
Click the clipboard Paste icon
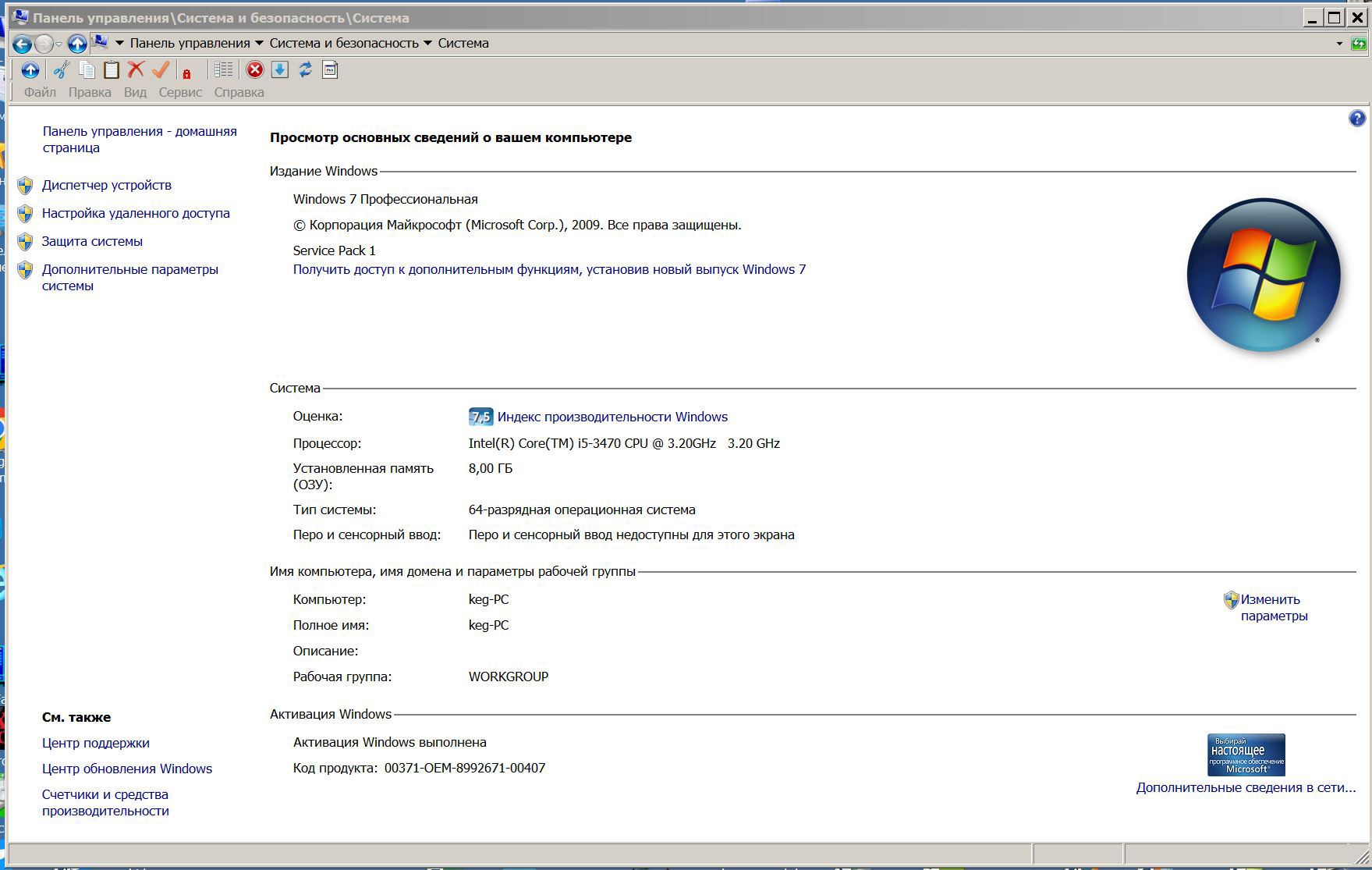click(112, 70)
